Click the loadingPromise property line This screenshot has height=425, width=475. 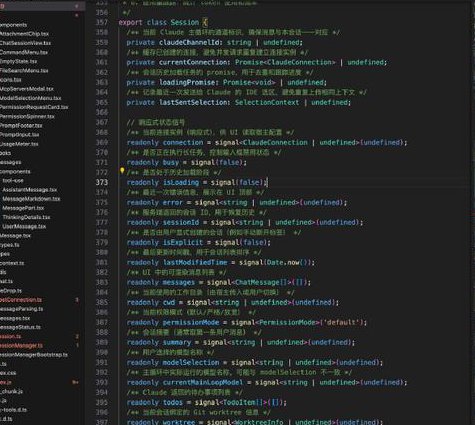tap(226, 82)
